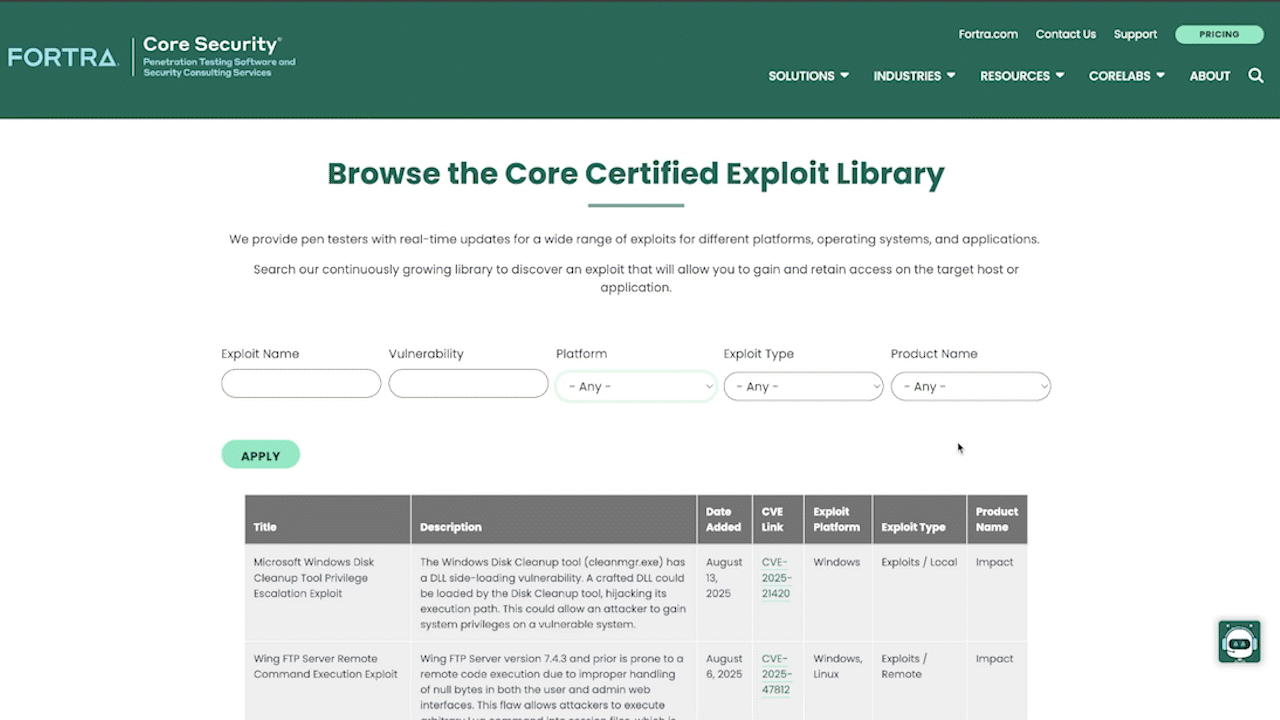
Task: Open the About page
Action: point(1209,76)
